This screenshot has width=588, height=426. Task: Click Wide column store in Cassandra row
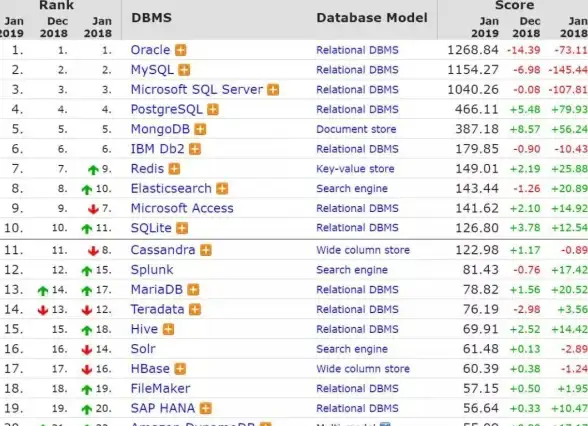(x=363, y=250)
